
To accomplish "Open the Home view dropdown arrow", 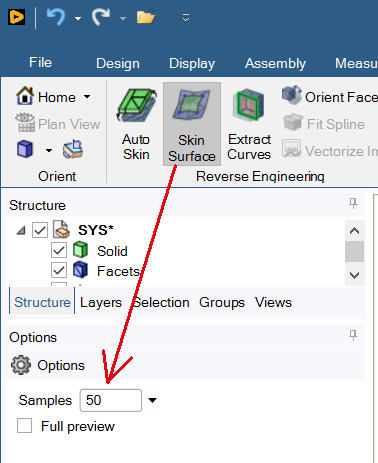I will (x=87, y=97).
